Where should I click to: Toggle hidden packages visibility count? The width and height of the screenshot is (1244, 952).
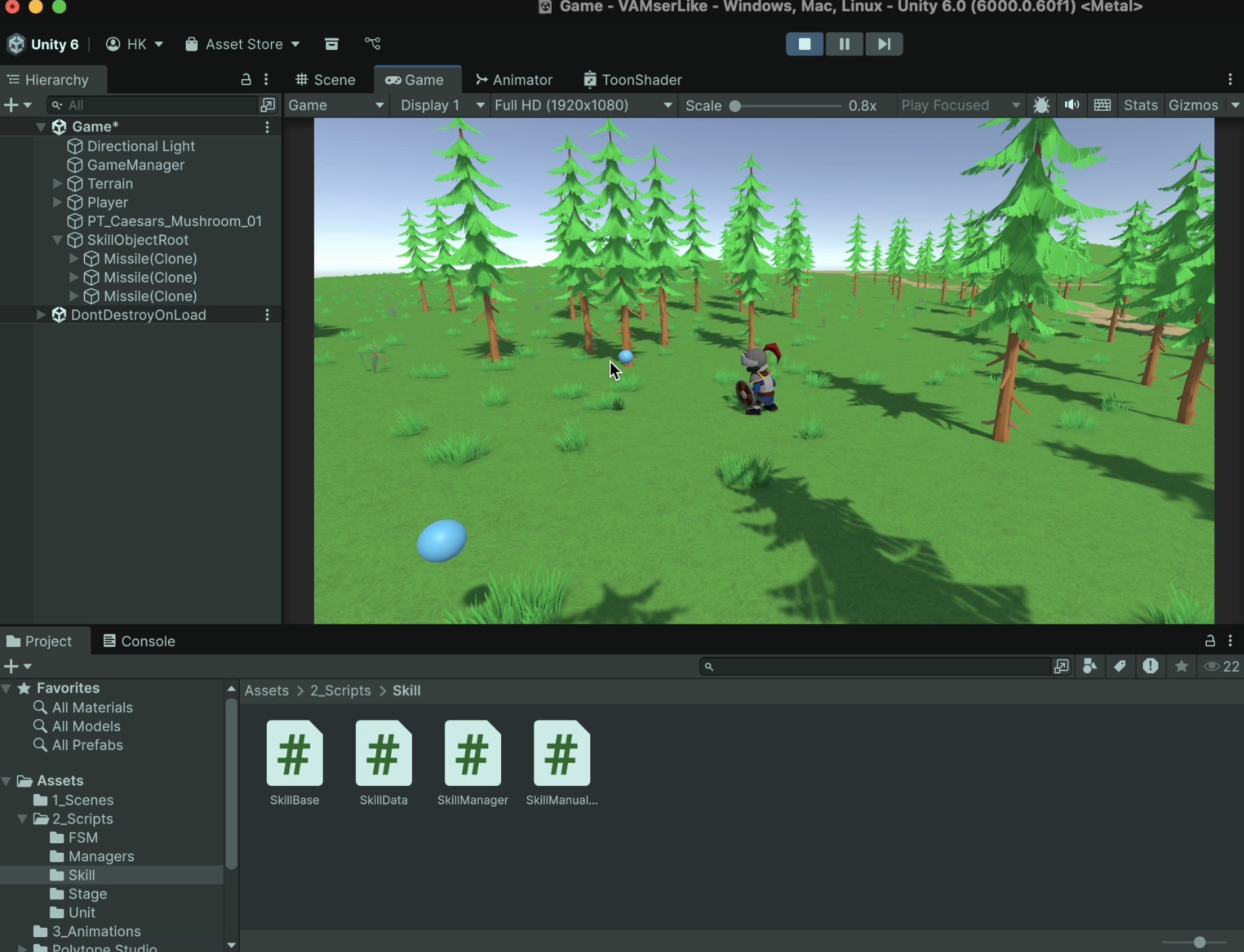[1222, 666]
